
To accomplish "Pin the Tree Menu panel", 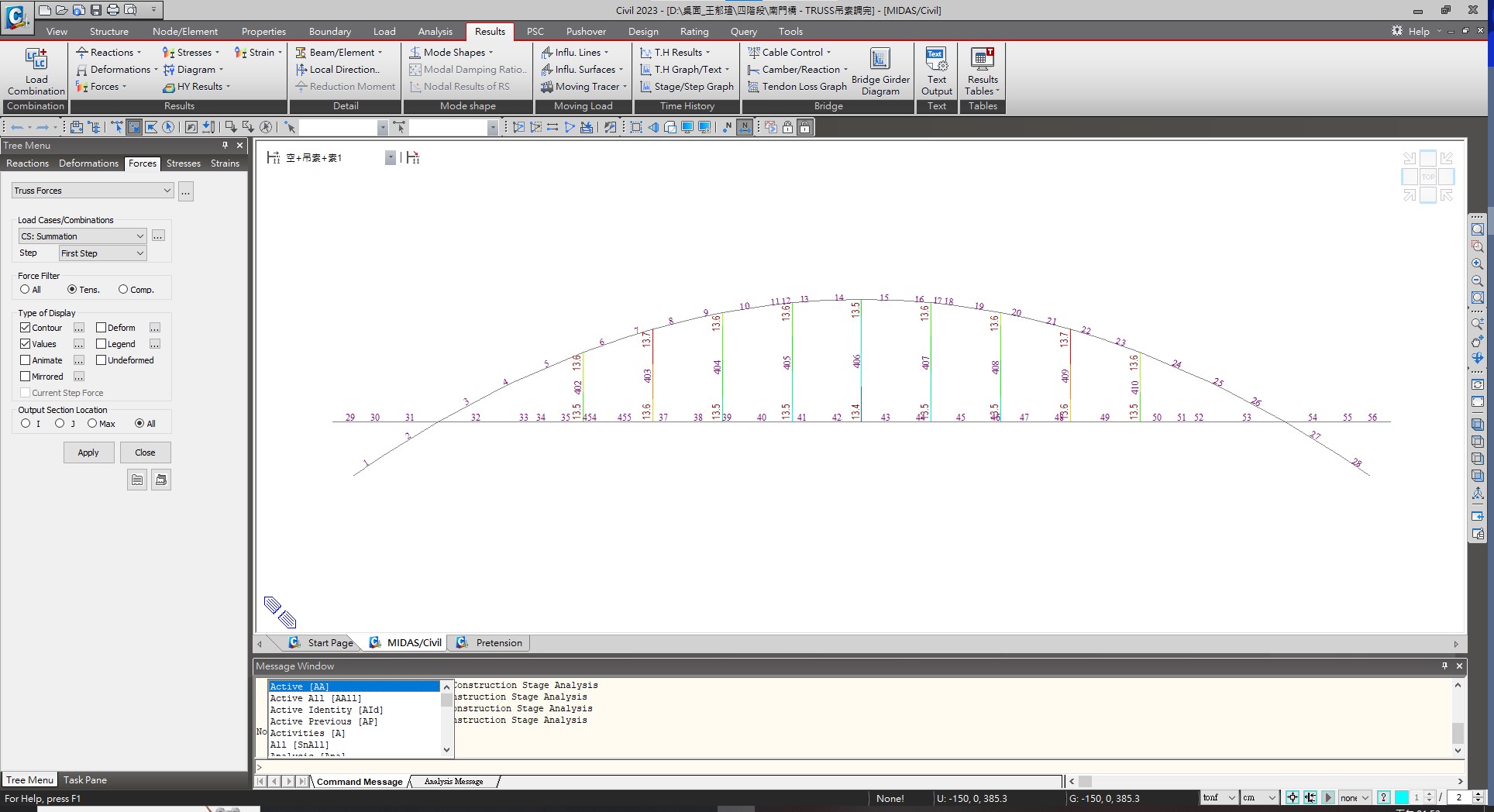I will coord(225,145).
